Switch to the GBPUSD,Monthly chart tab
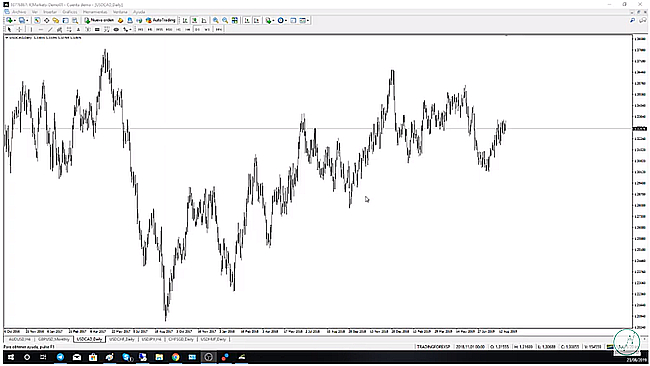650x366 pixels. pyautogui.click(x=54, y=339)
